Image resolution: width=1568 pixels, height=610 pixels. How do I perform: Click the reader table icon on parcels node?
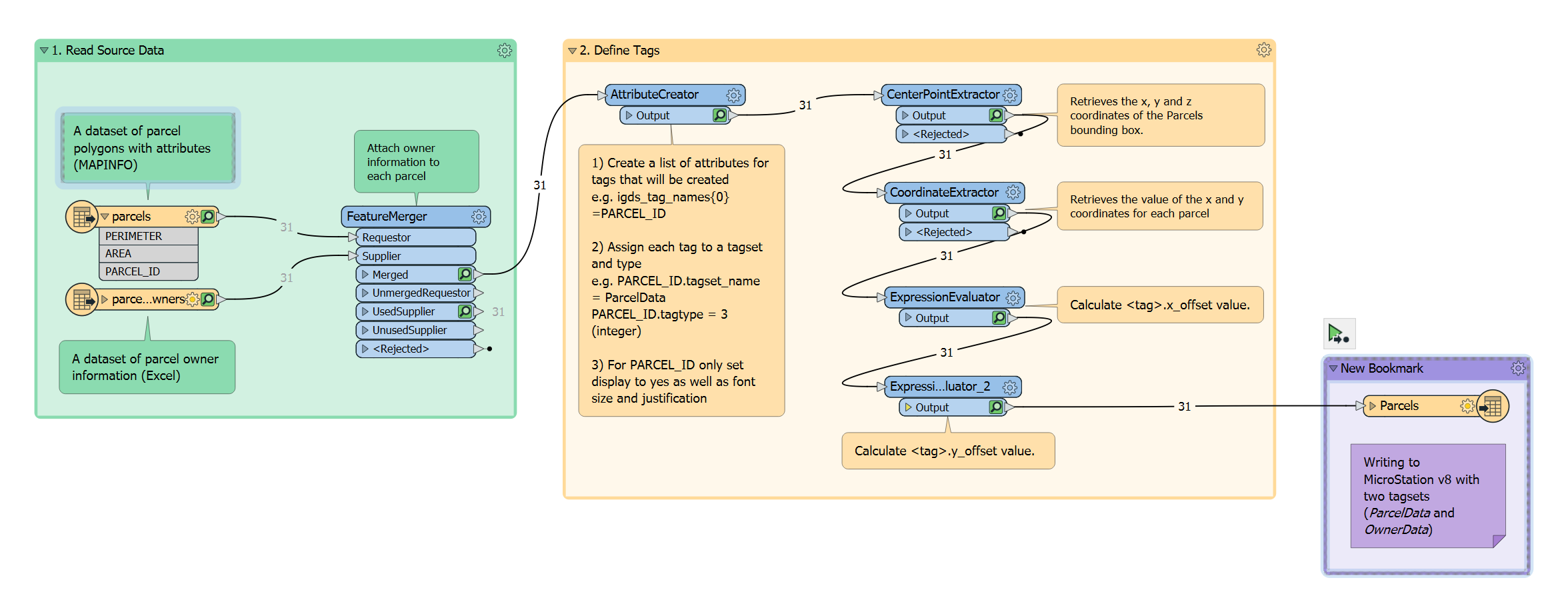click(x=81, y=216)
